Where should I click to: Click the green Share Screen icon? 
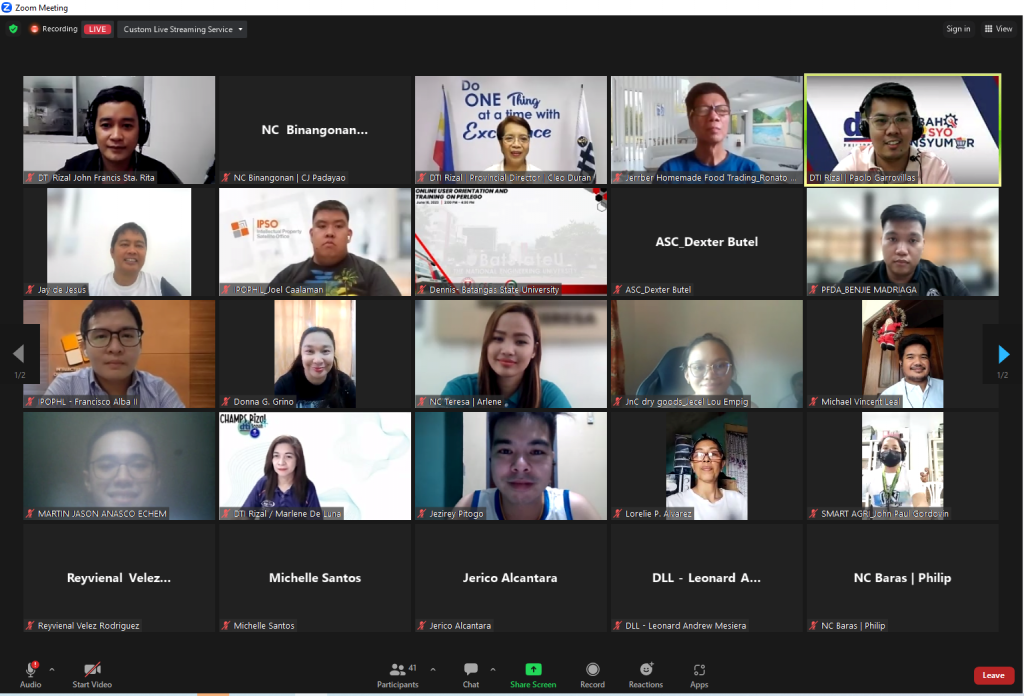[x=533, y=669]
